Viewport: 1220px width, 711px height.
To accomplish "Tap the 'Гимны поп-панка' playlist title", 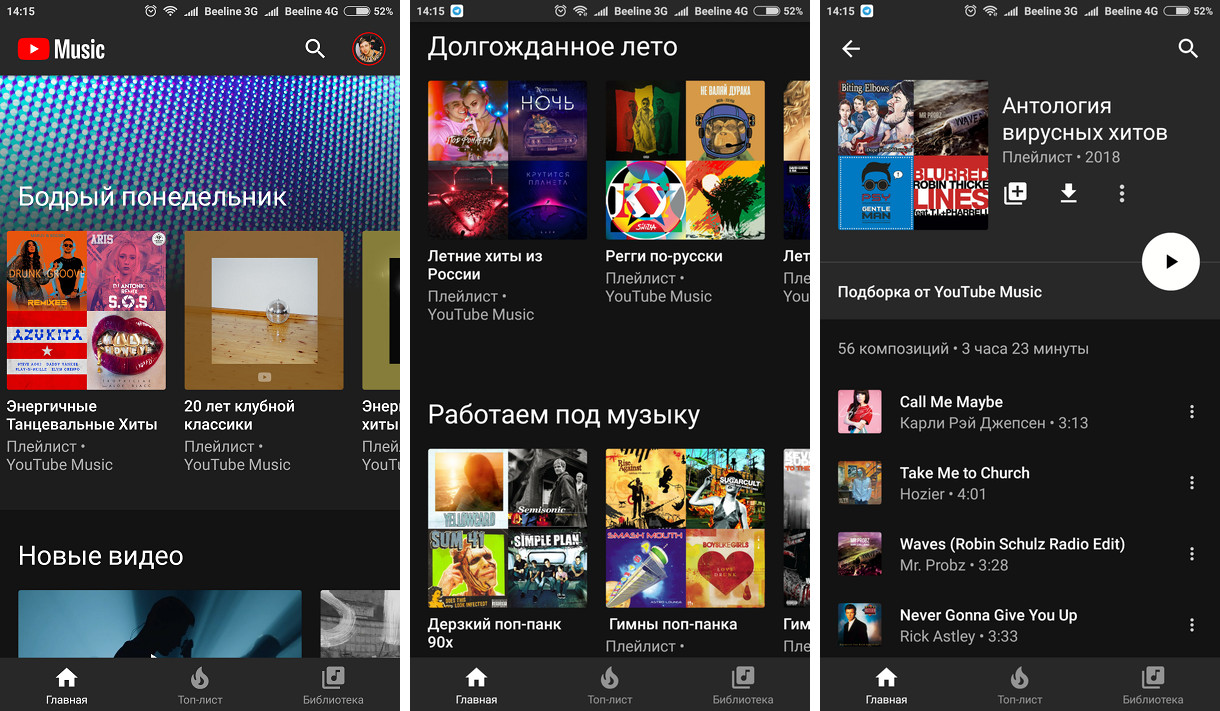I will [673, 624].
